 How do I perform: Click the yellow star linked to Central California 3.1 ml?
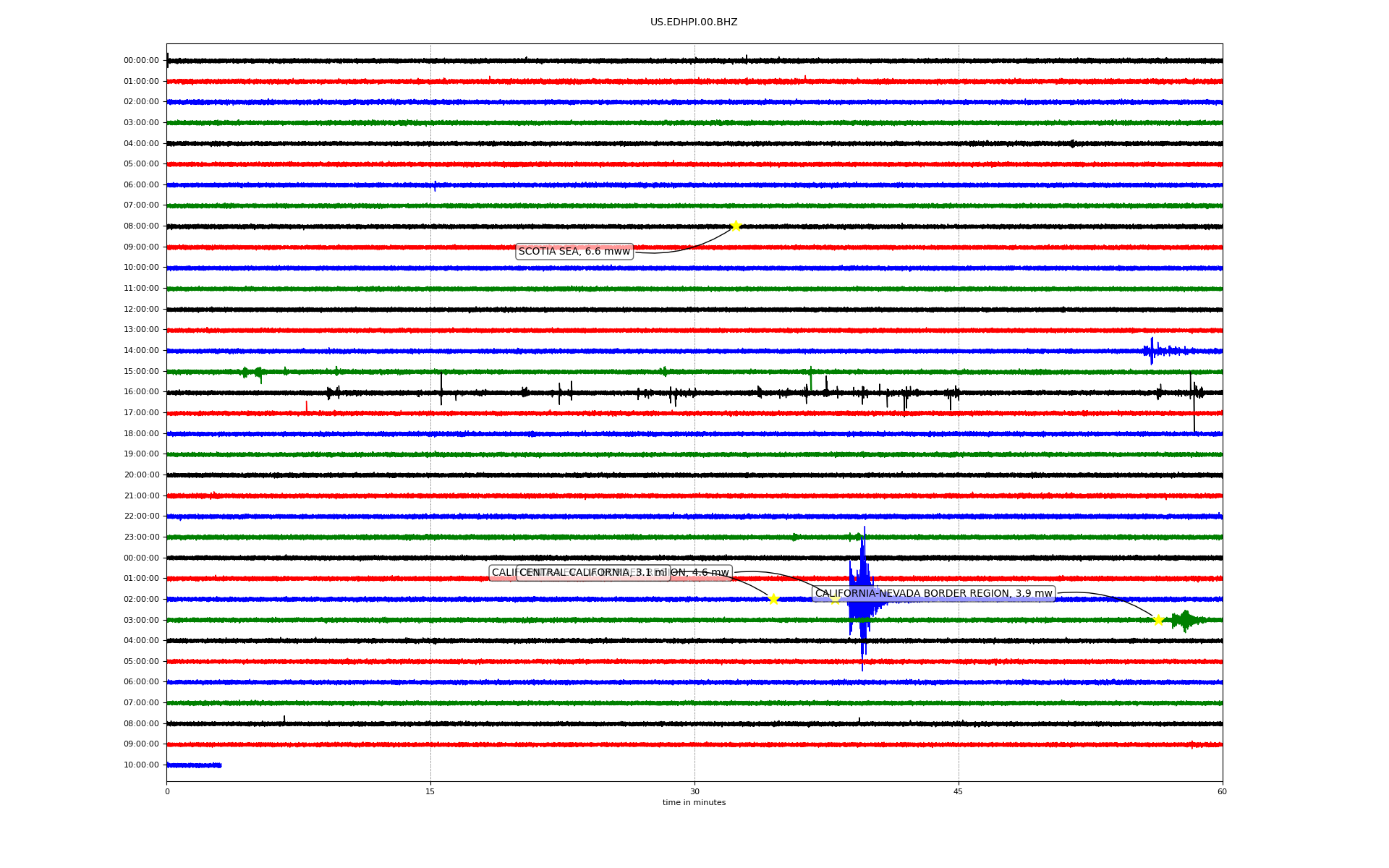[773, 599]
